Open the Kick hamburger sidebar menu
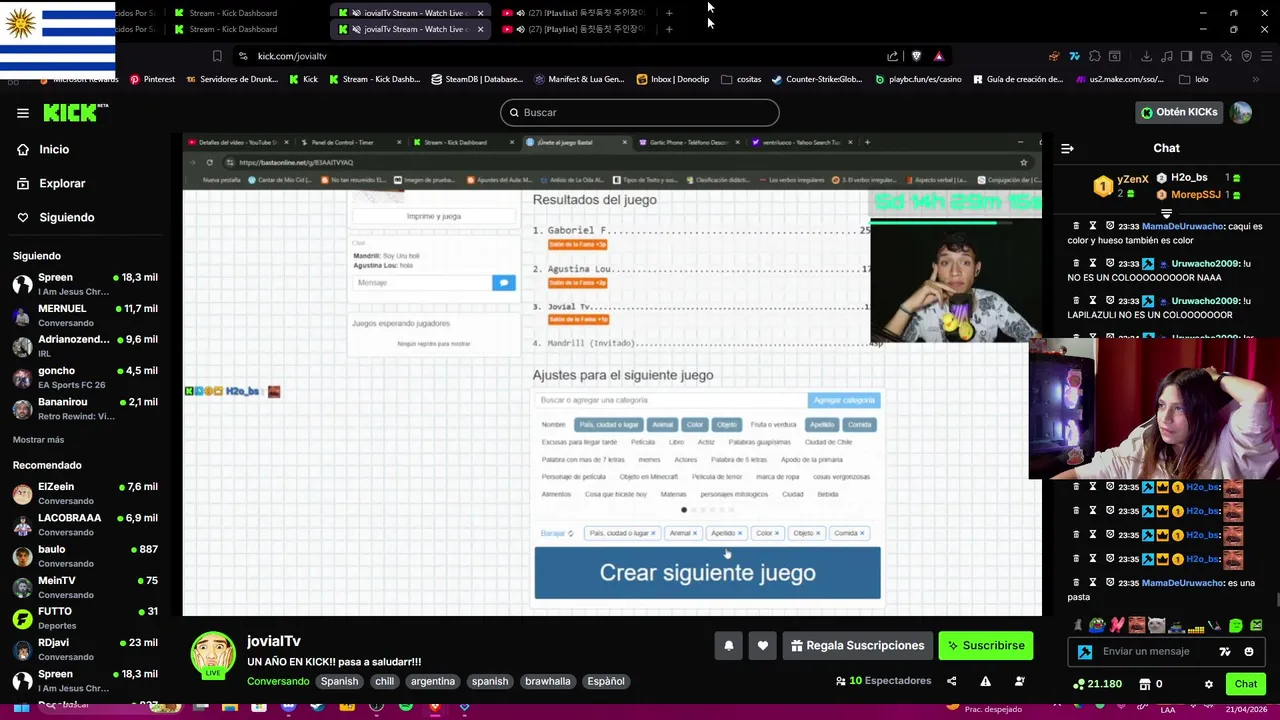 point(23,113)
